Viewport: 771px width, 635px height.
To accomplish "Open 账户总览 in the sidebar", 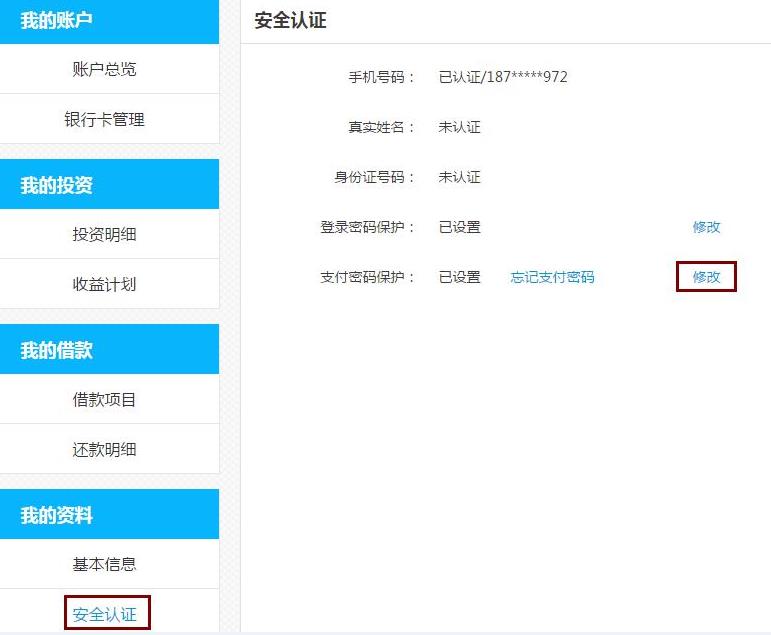I will click(104, 69).
